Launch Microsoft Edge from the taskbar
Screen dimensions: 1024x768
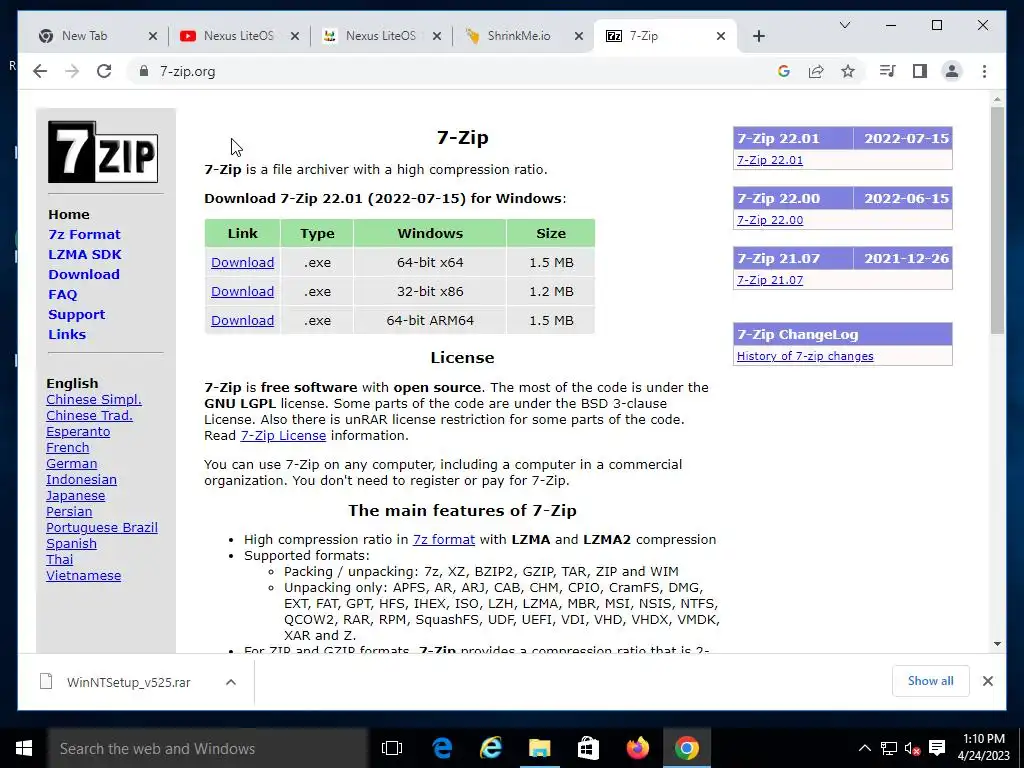click(442, 748)
